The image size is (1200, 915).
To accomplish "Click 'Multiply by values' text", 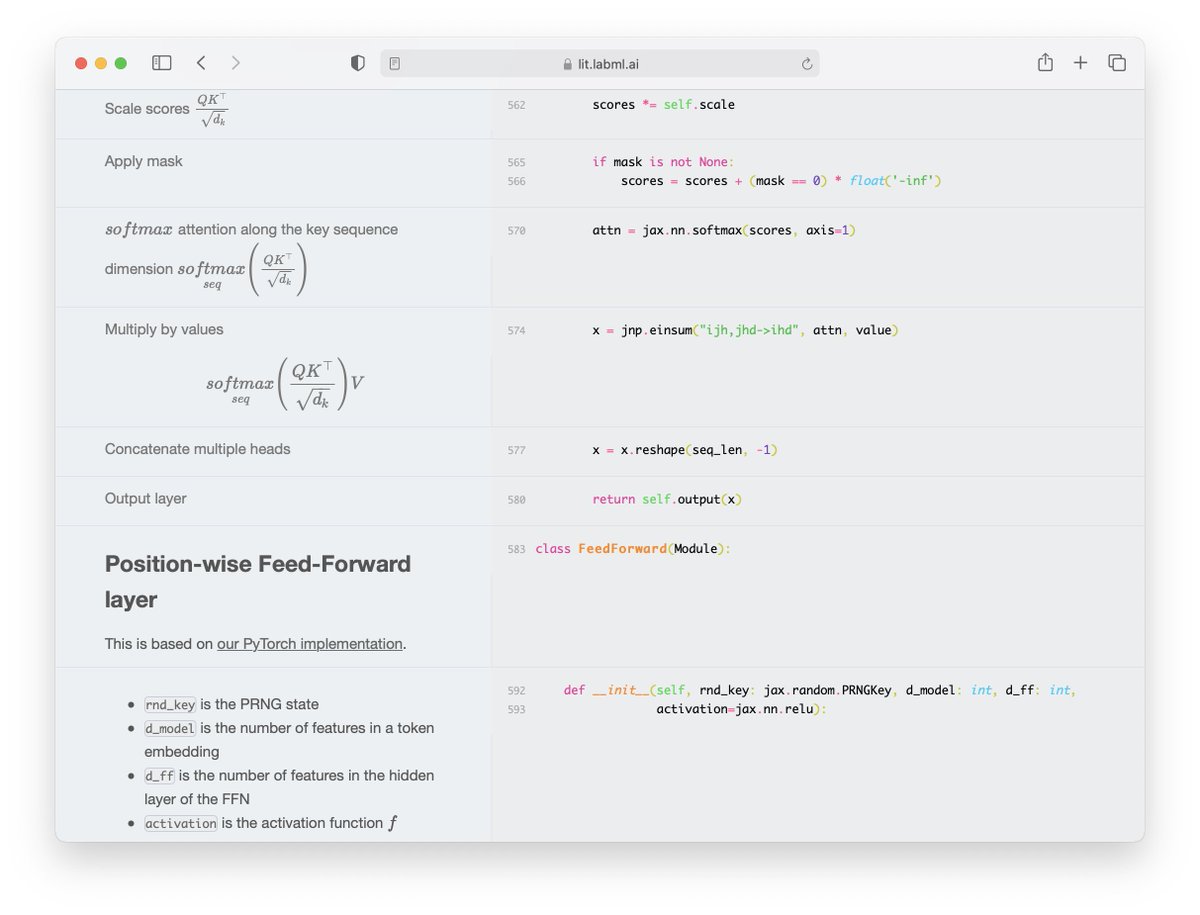I will (164, 329).
